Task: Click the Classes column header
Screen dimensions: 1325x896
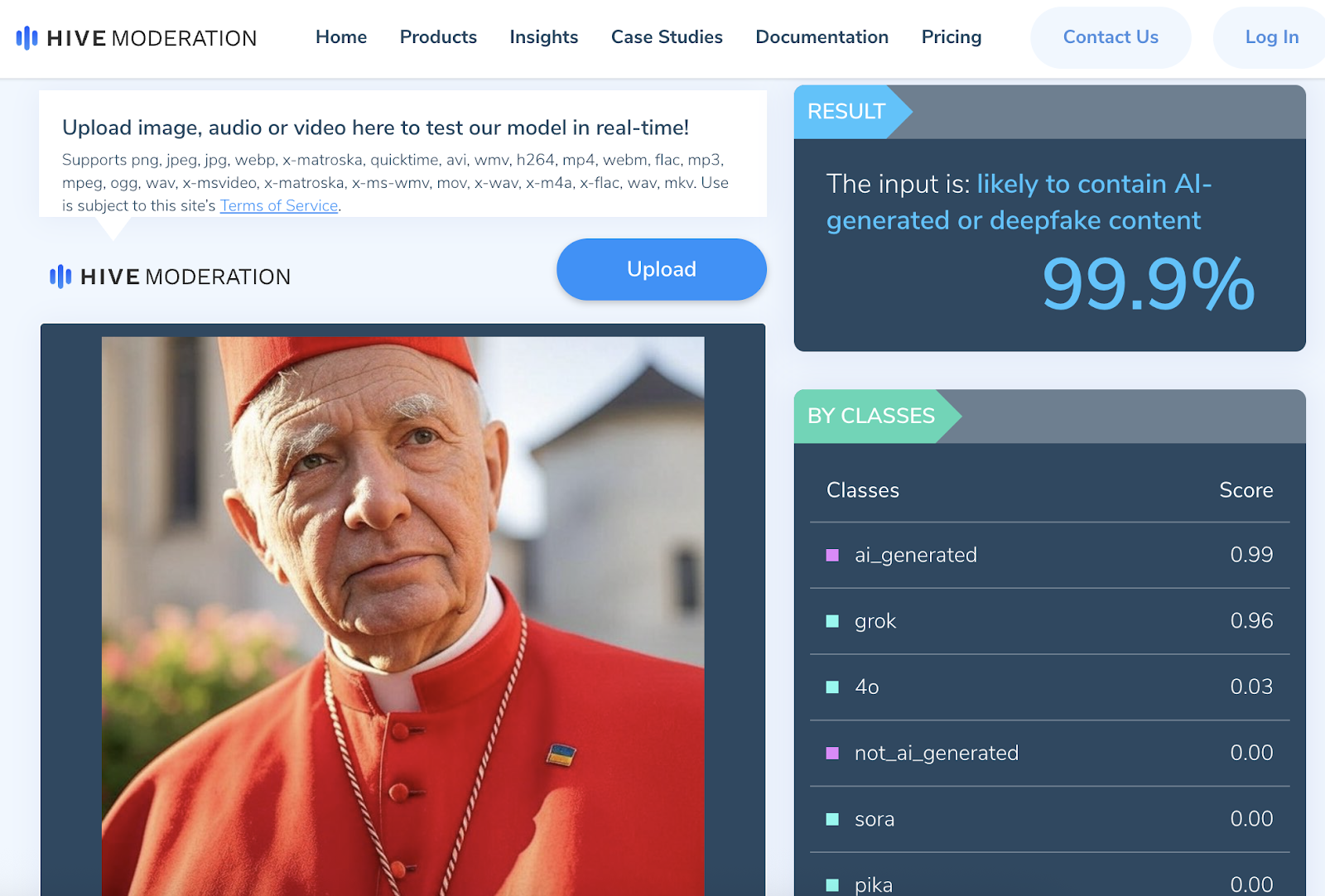Action: tap(863, 490)
